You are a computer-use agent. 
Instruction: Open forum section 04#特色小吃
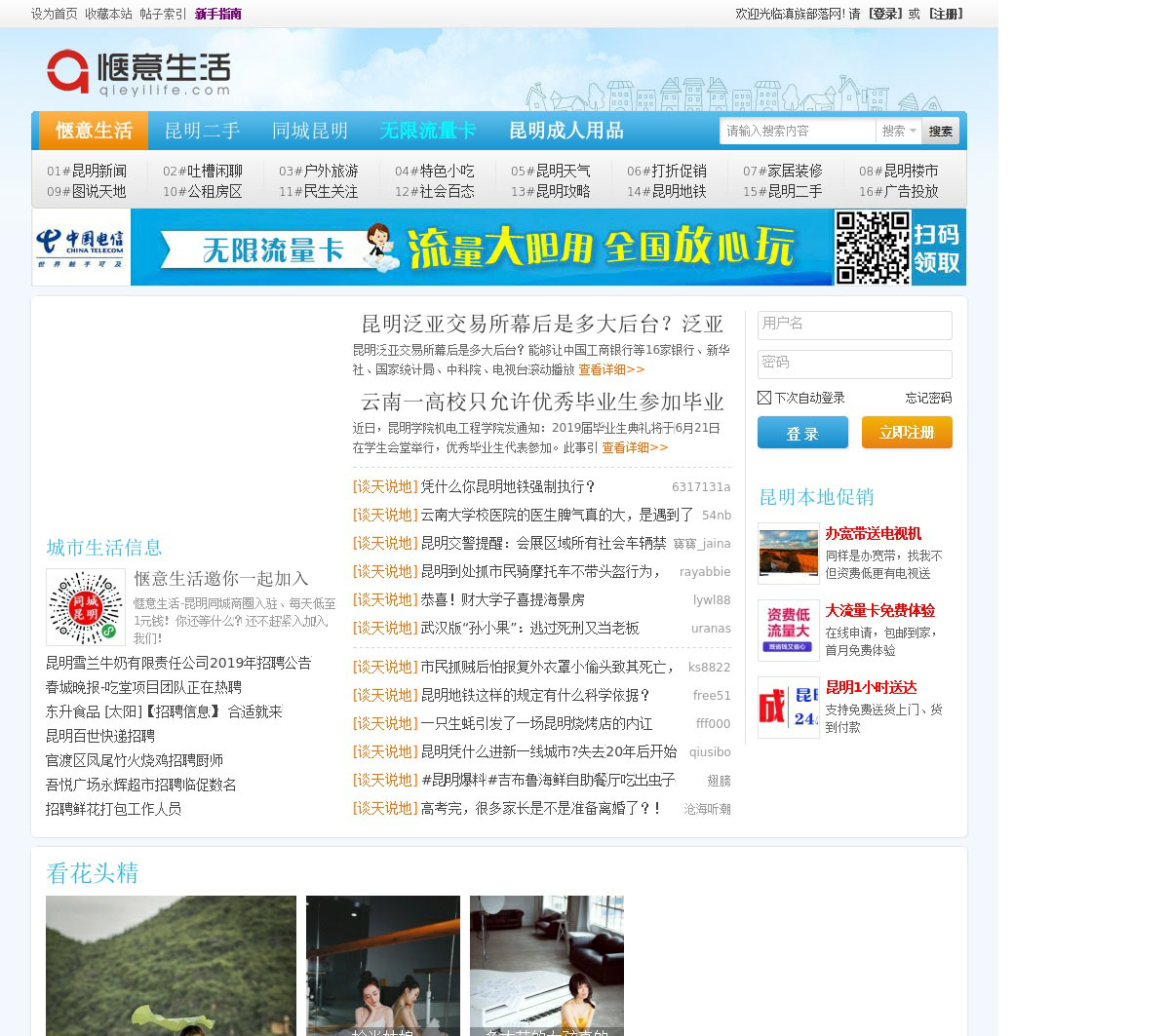click(435, 171)
